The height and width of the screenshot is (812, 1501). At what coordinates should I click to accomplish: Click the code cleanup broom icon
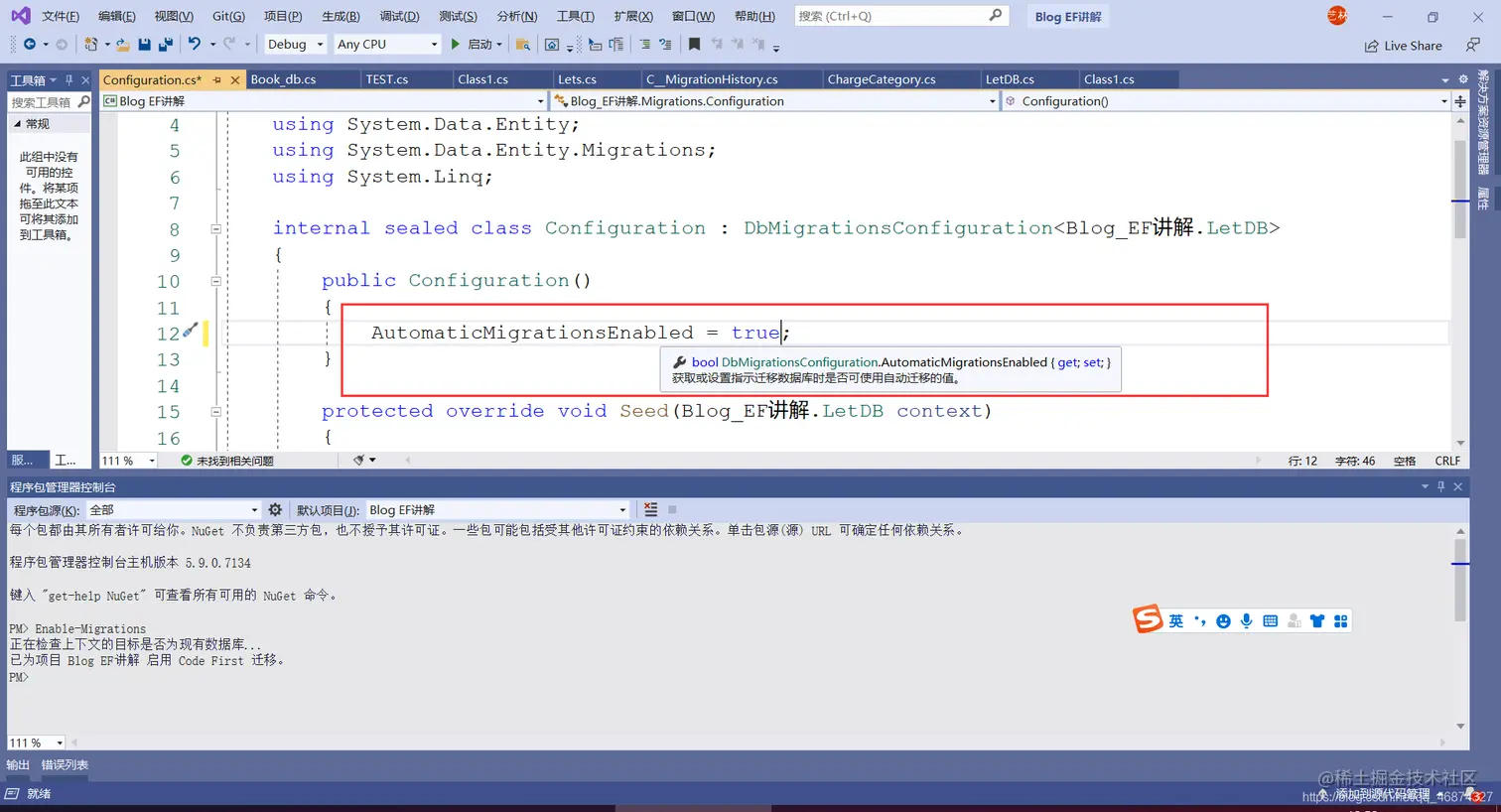pyautogui.click(x=359, y=461)
